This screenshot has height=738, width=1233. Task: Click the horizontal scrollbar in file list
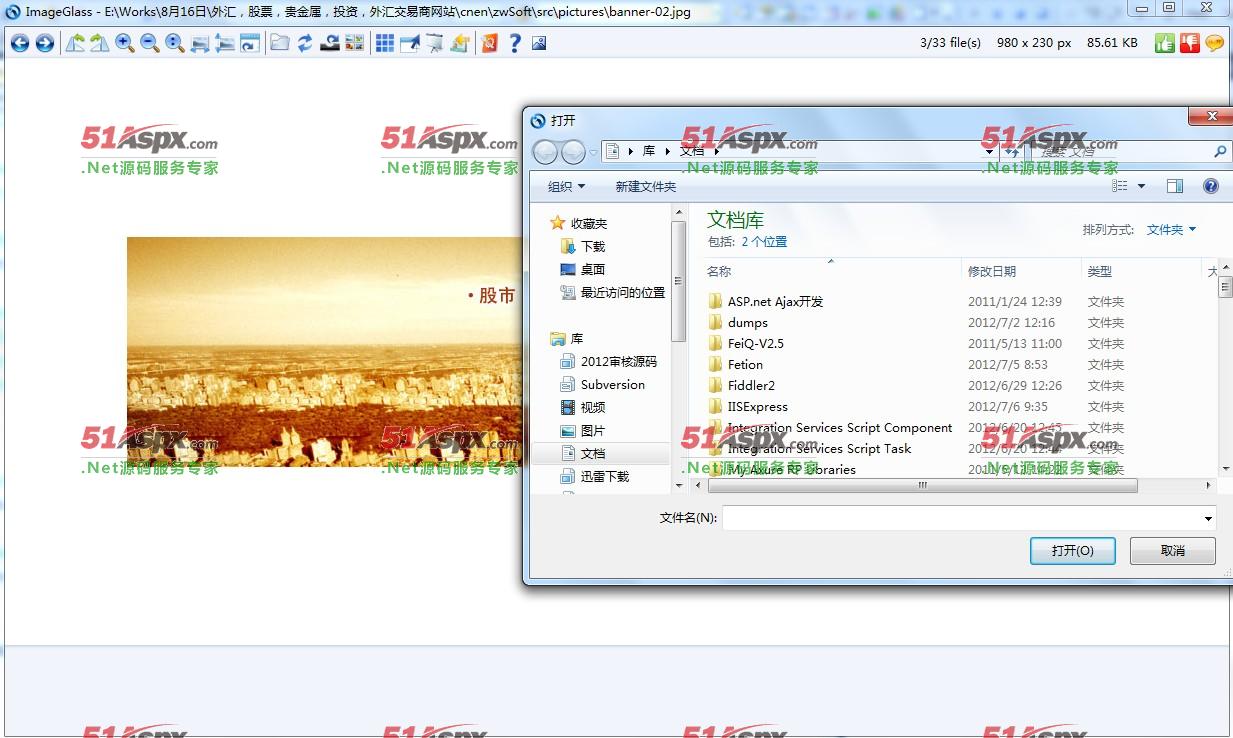click(923, 486)
